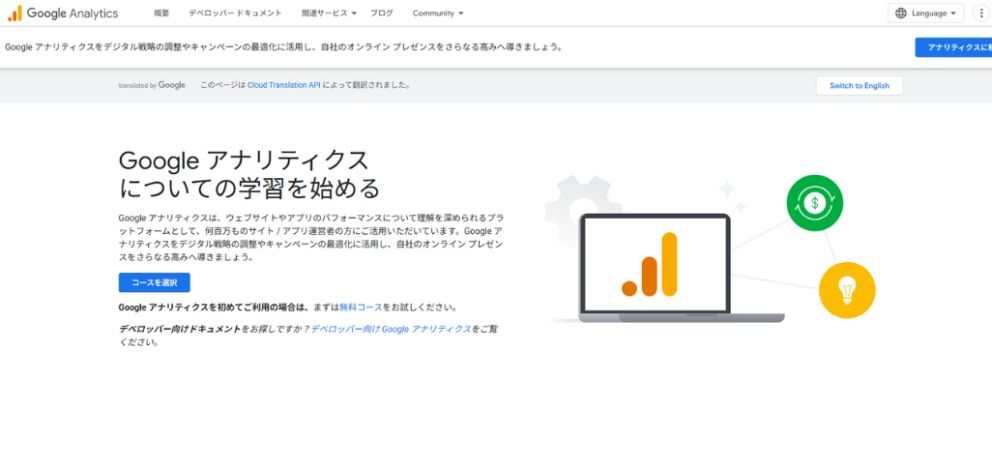Open the Cloud Translation API link
The image size is (992, 467).
(283, 85)
